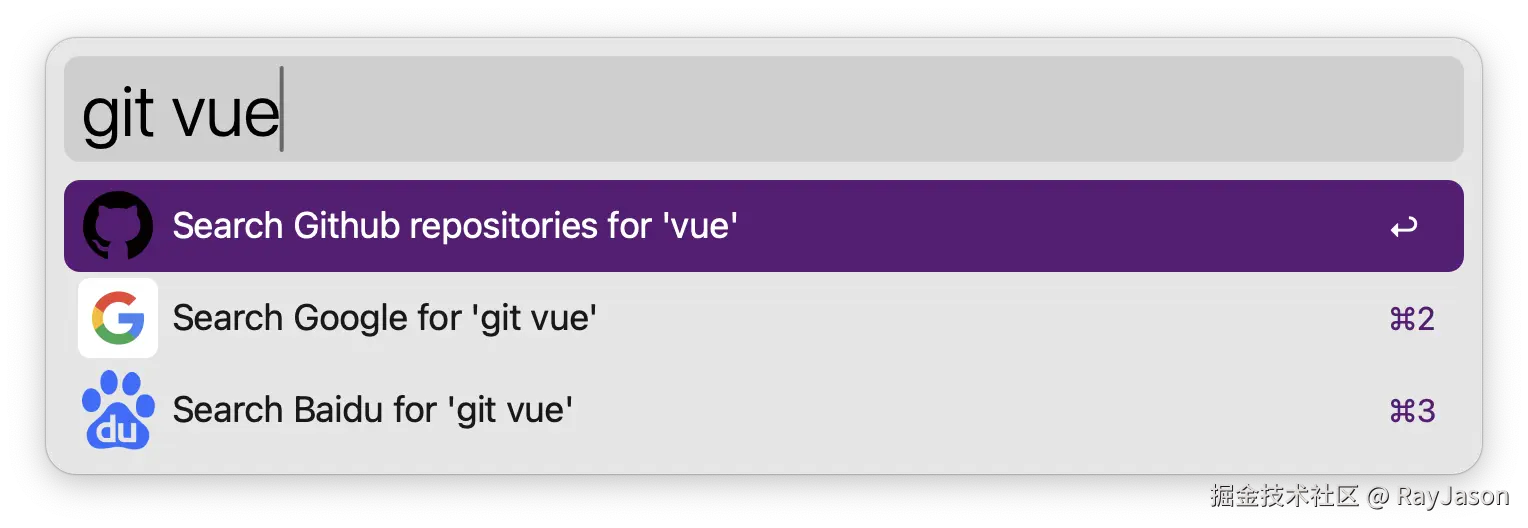Click the Google G logo icon
This screenshot has height=528, width=1528.
pyautogui.click(x=118, y=318)
